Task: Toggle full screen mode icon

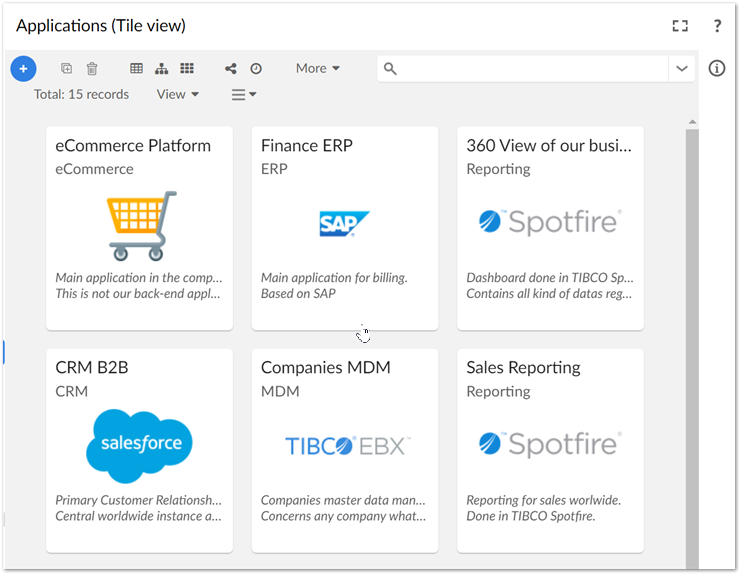Action: (680, 26)
